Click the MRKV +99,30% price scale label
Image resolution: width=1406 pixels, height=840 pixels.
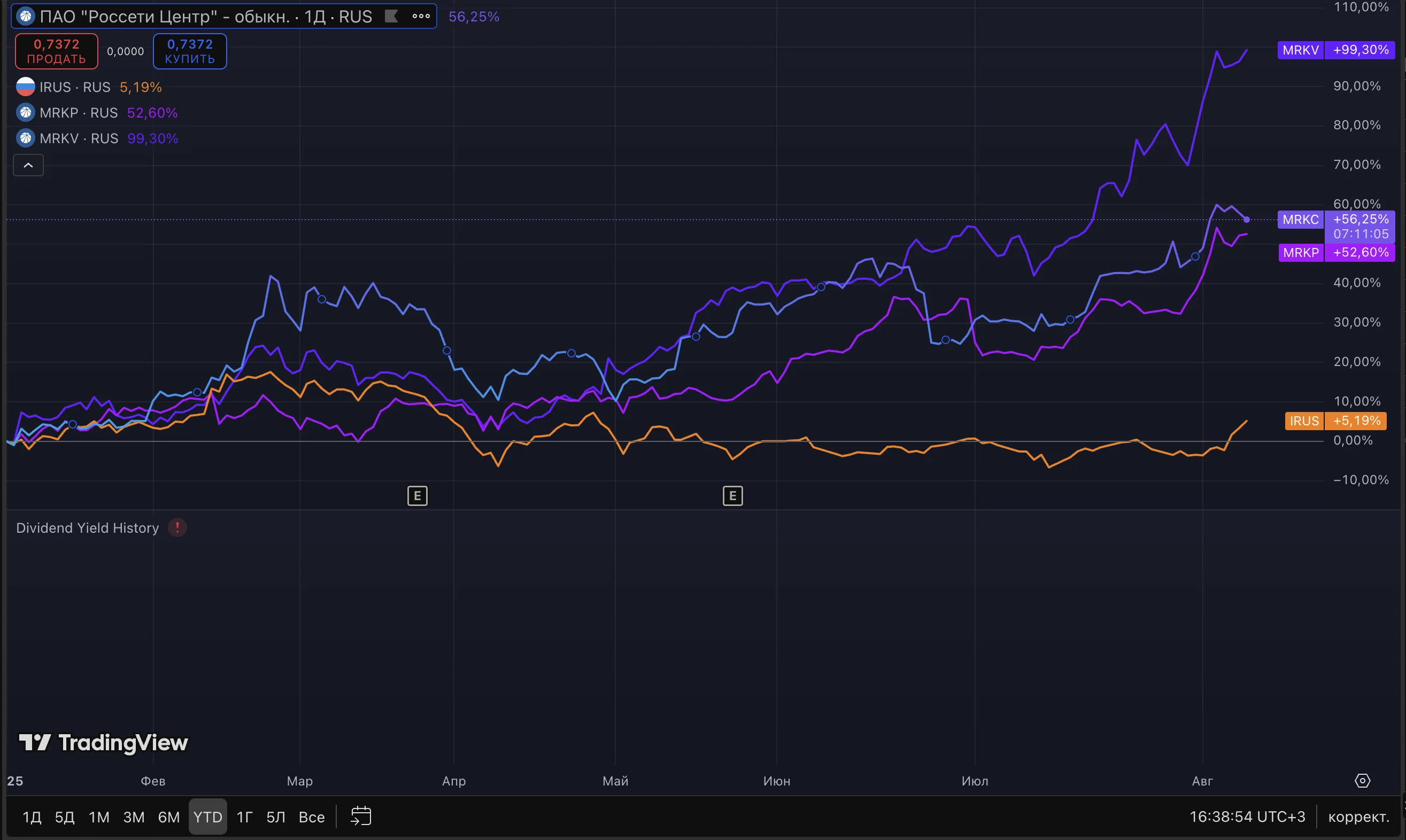pos(1336,50)
